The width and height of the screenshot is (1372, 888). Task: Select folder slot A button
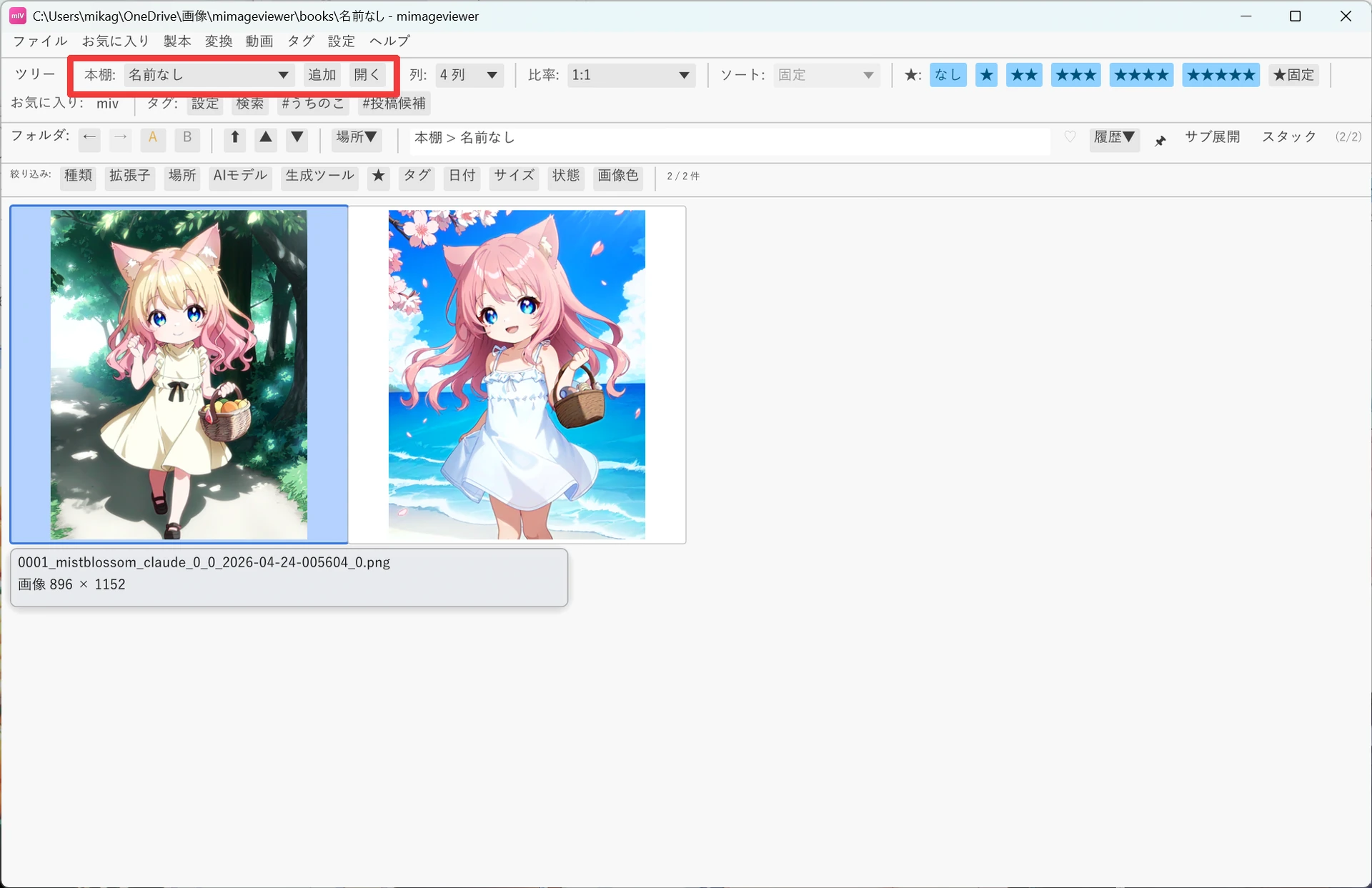pos(153,138)
